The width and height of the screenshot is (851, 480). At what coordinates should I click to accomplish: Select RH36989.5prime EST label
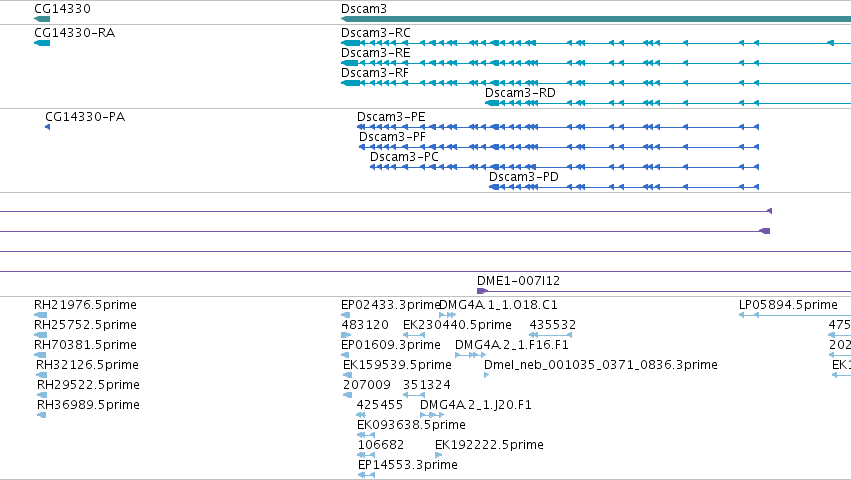[88, 405]
